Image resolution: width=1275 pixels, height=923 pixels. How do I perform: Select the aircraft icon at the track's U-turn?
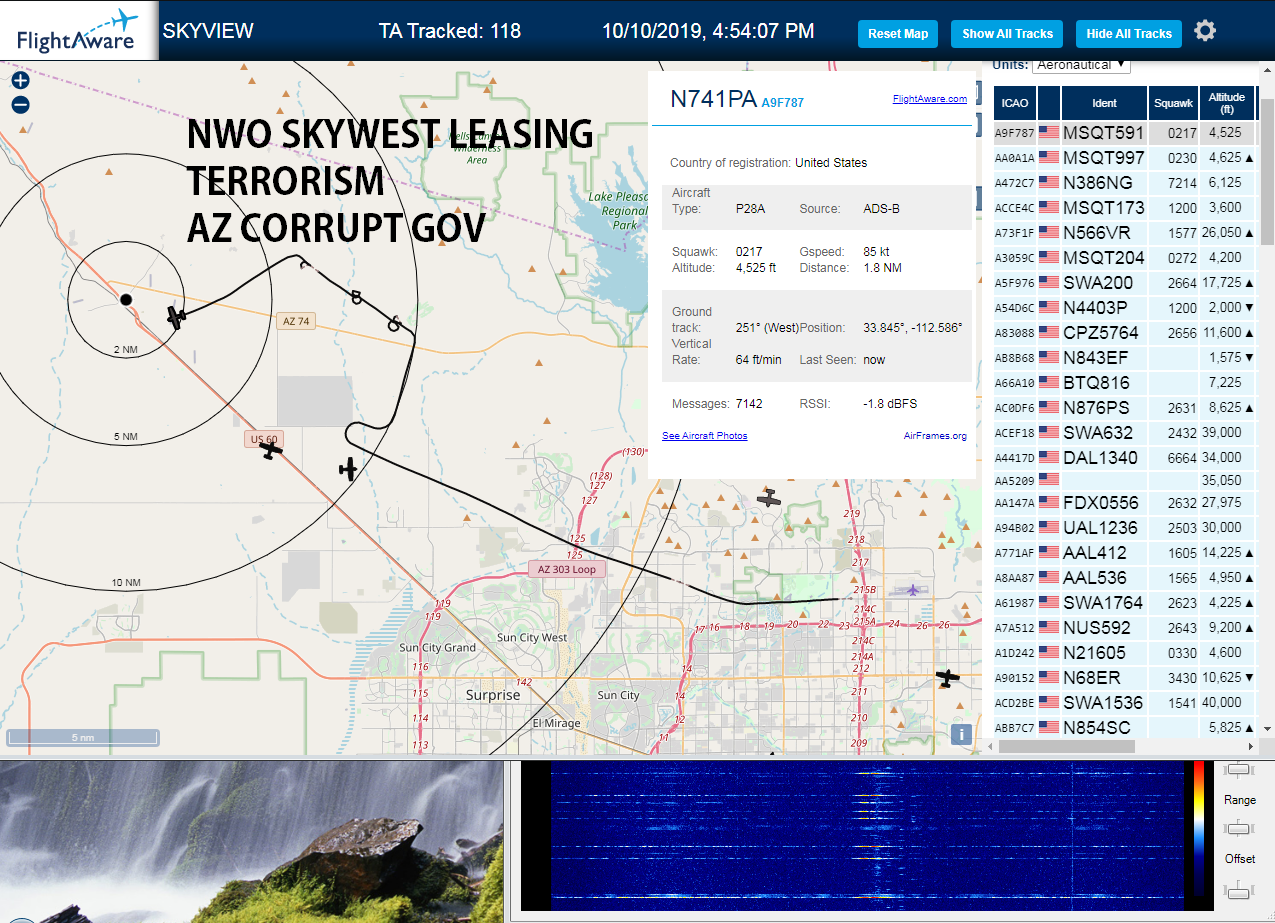click(x=348, y=468)
